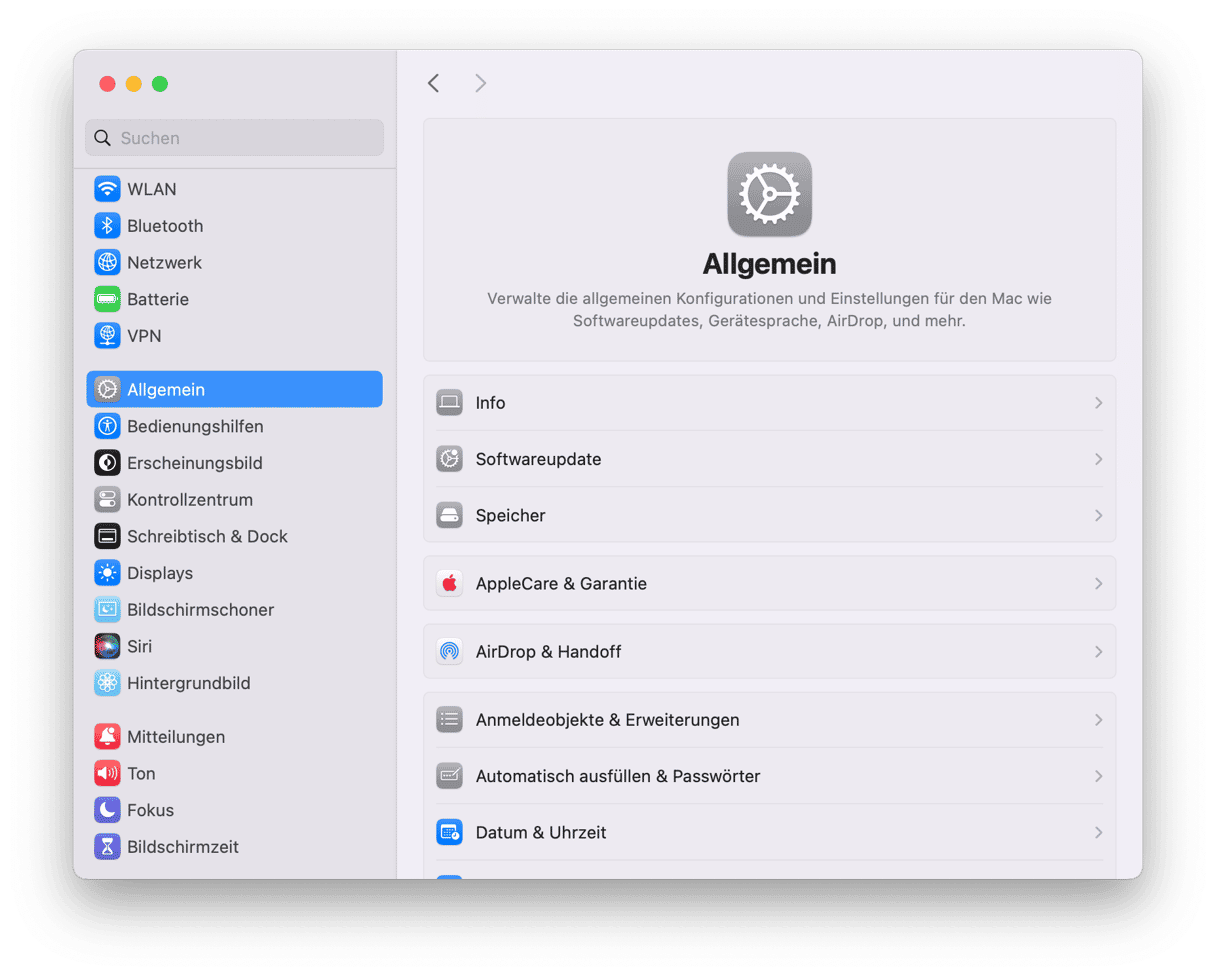The image size is (1216, 976).
Task: Open the Speicher row label
Action: click(x=511, y=515)
